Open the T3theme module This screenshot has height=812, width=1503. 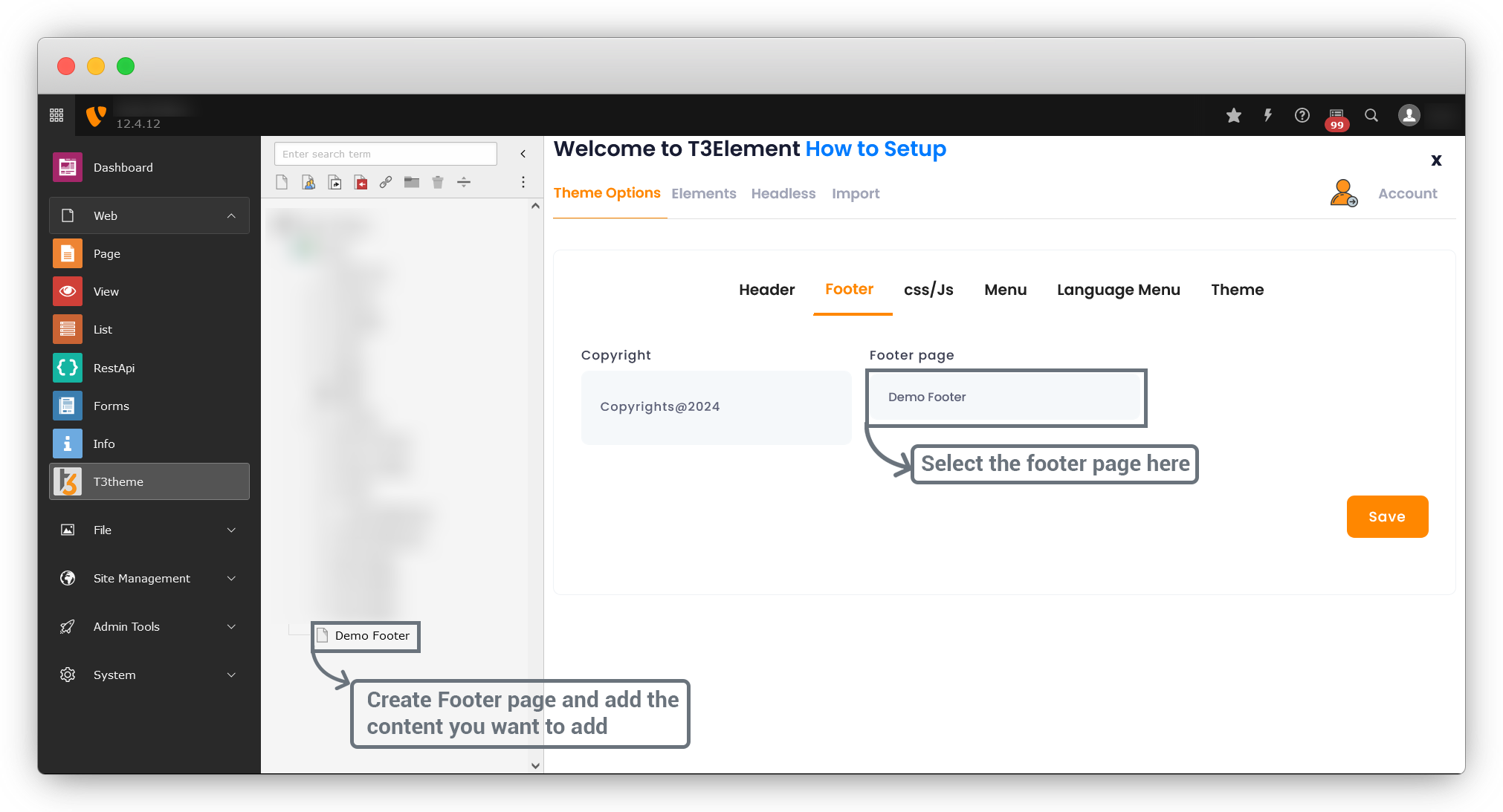(149, 481)
